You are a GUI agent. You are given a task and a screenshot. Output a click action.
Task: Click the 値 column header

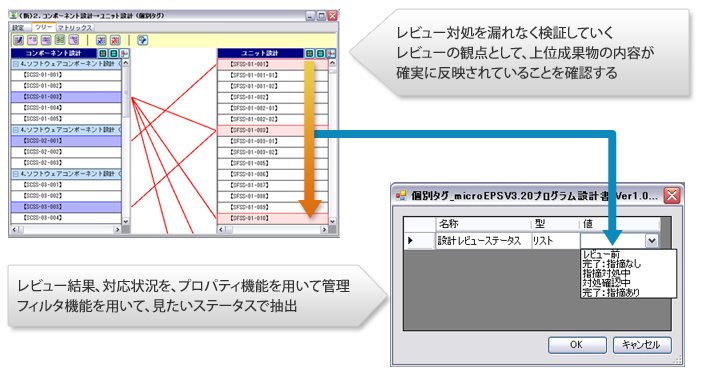(x=619, y=224)
